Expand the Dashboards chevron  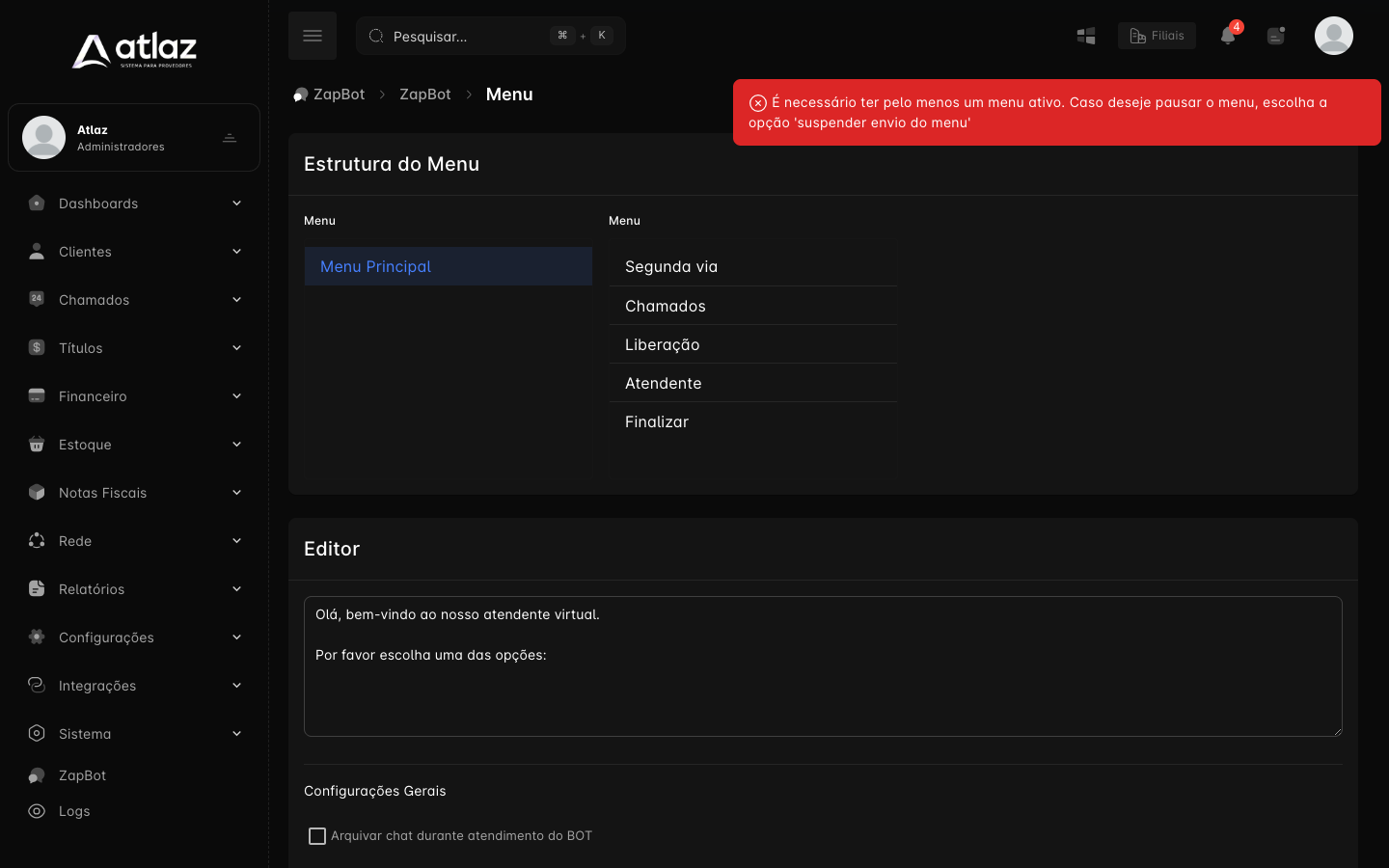click(x=236, y=203)
